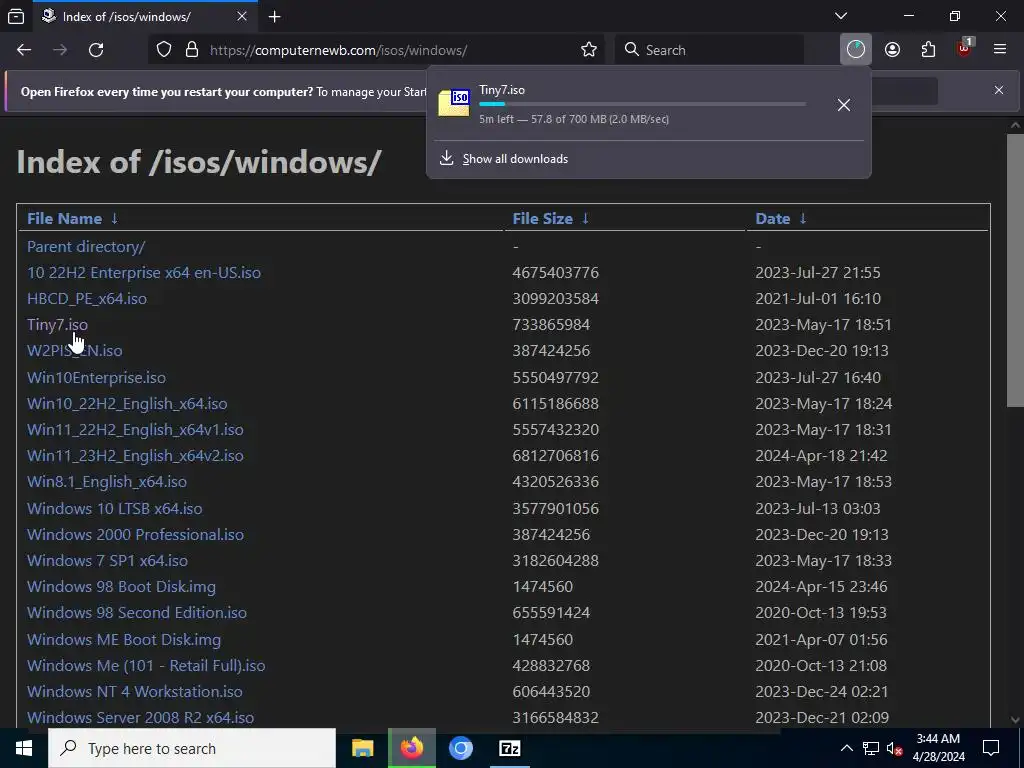
Task: Download Windows NT 4 Workstation.iso
Action: click(135, 692)
